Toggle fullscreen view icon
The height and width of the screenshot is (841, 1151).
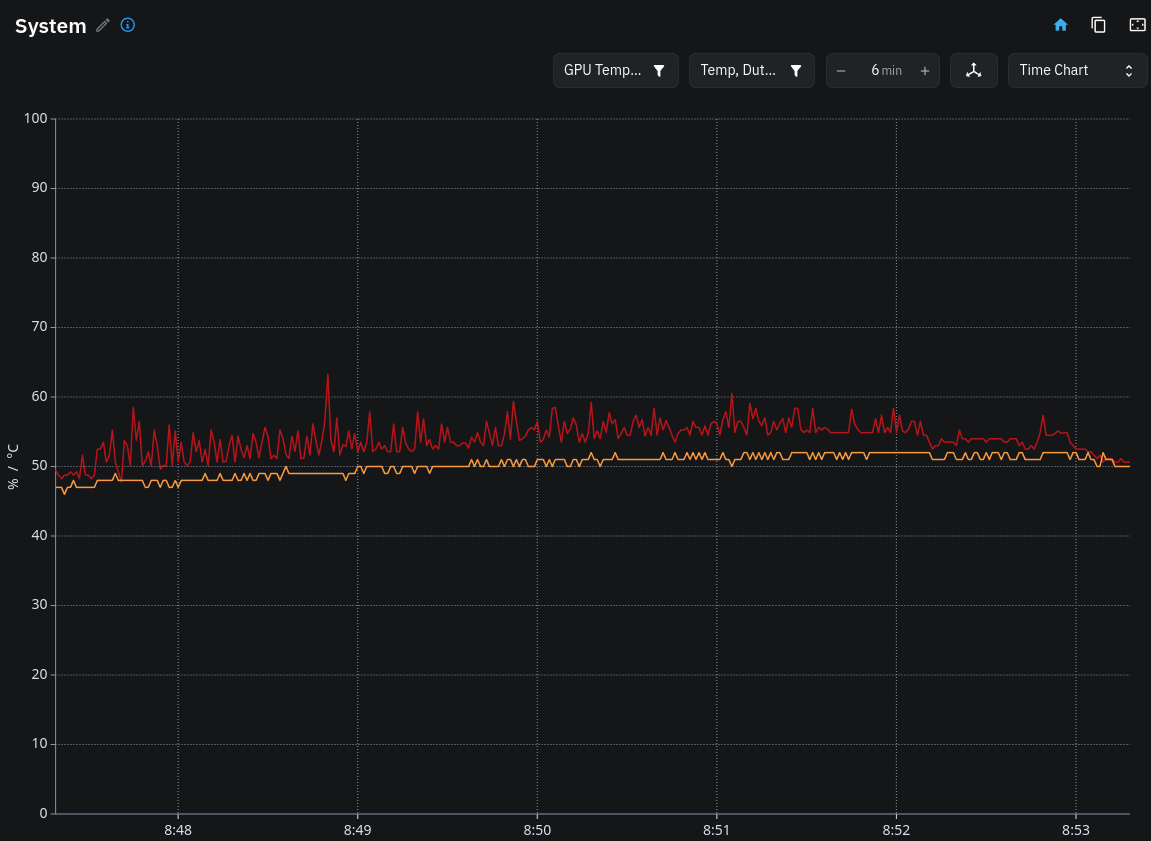click(x=1137, y=25)
